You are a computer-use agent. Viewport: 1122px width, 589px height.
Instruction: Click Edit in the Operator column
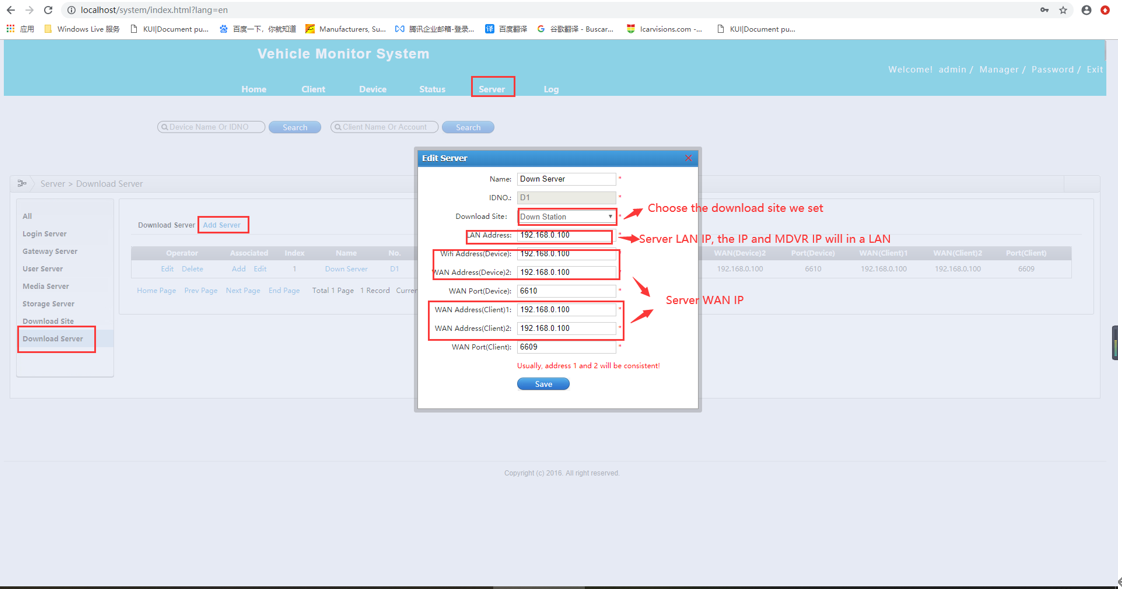[167, 269]
